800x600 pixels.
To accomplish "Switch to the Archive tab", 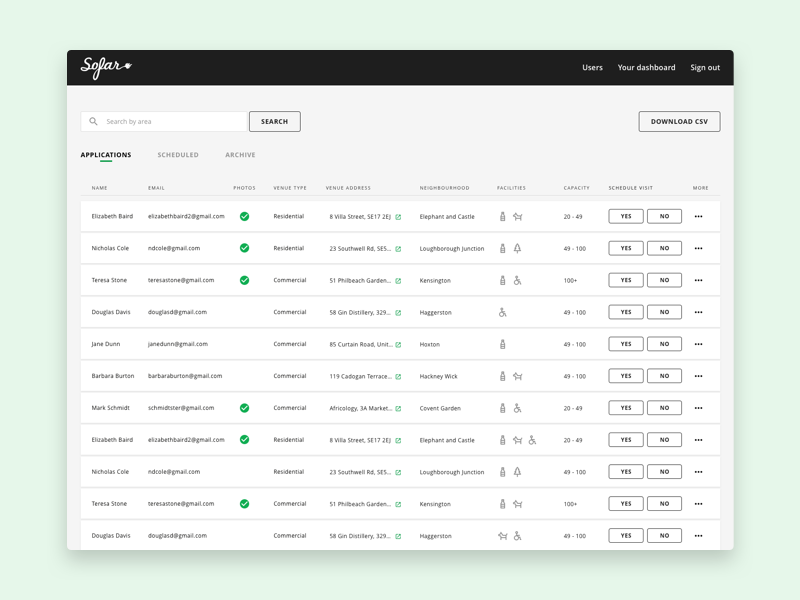I will 240,155.
